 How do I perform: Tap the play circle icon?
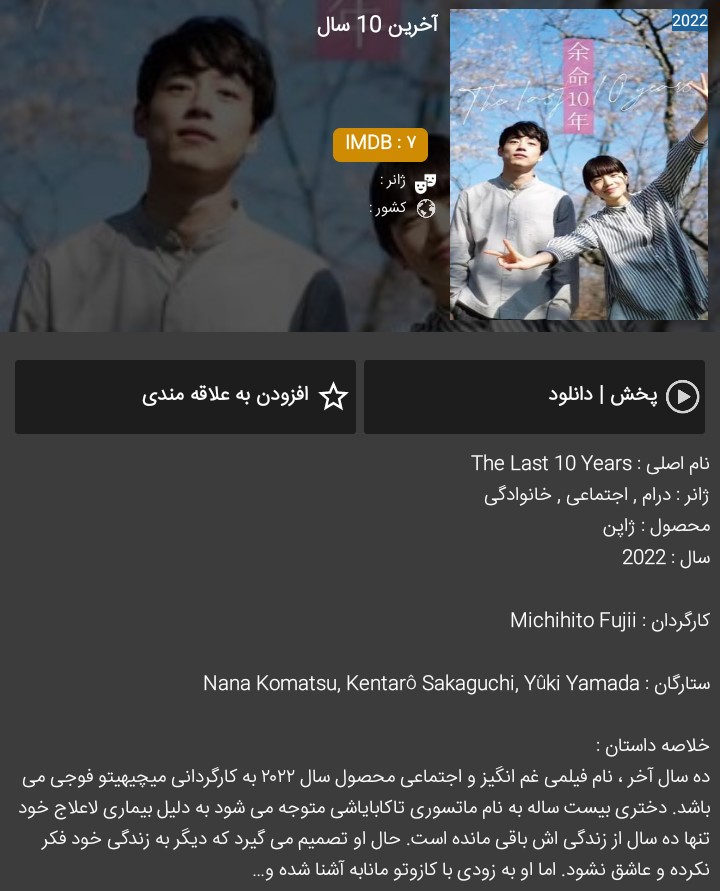682,397
